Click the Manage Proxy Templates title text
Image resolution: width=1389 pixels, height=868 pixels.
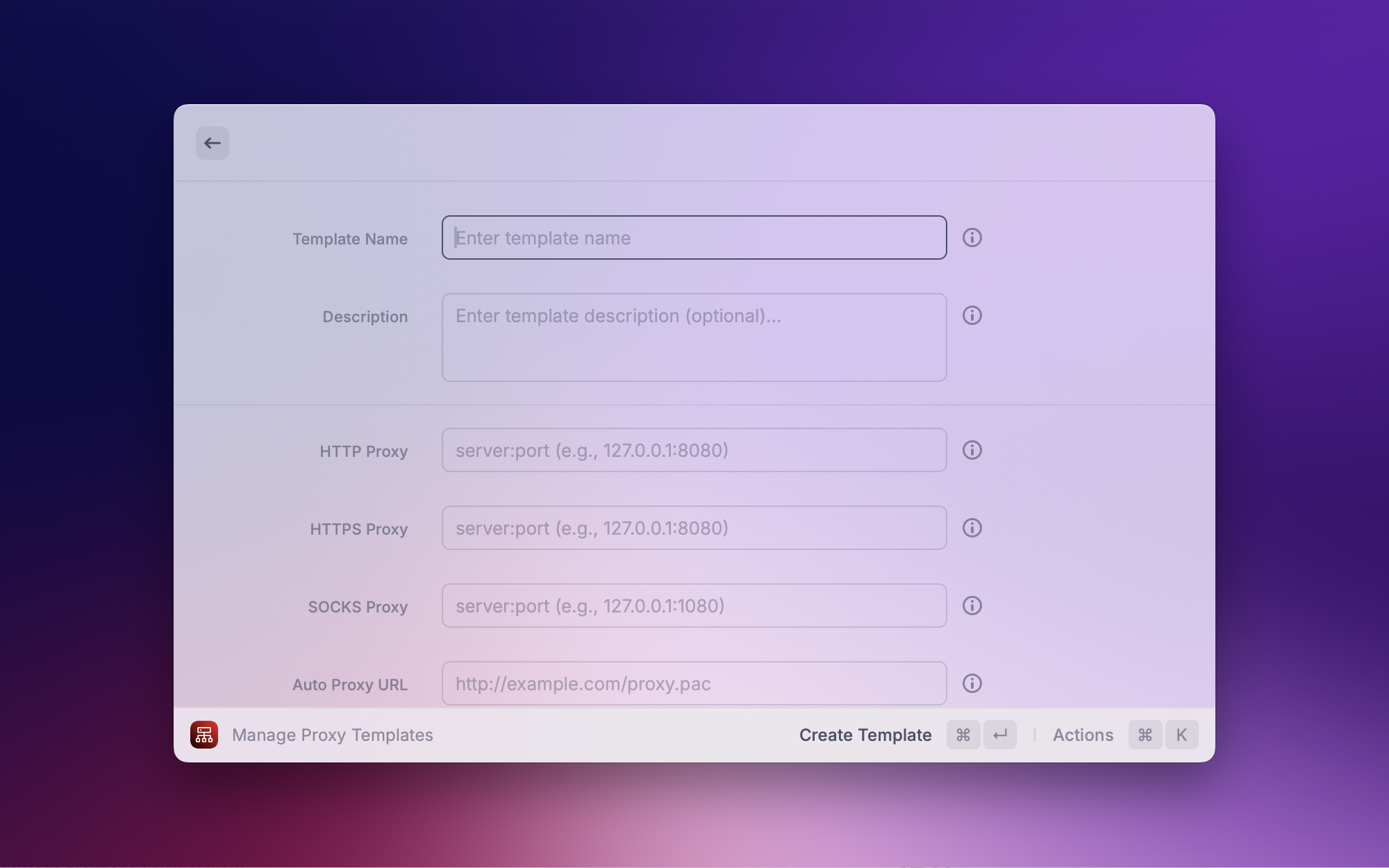click(x=332, y=735)
